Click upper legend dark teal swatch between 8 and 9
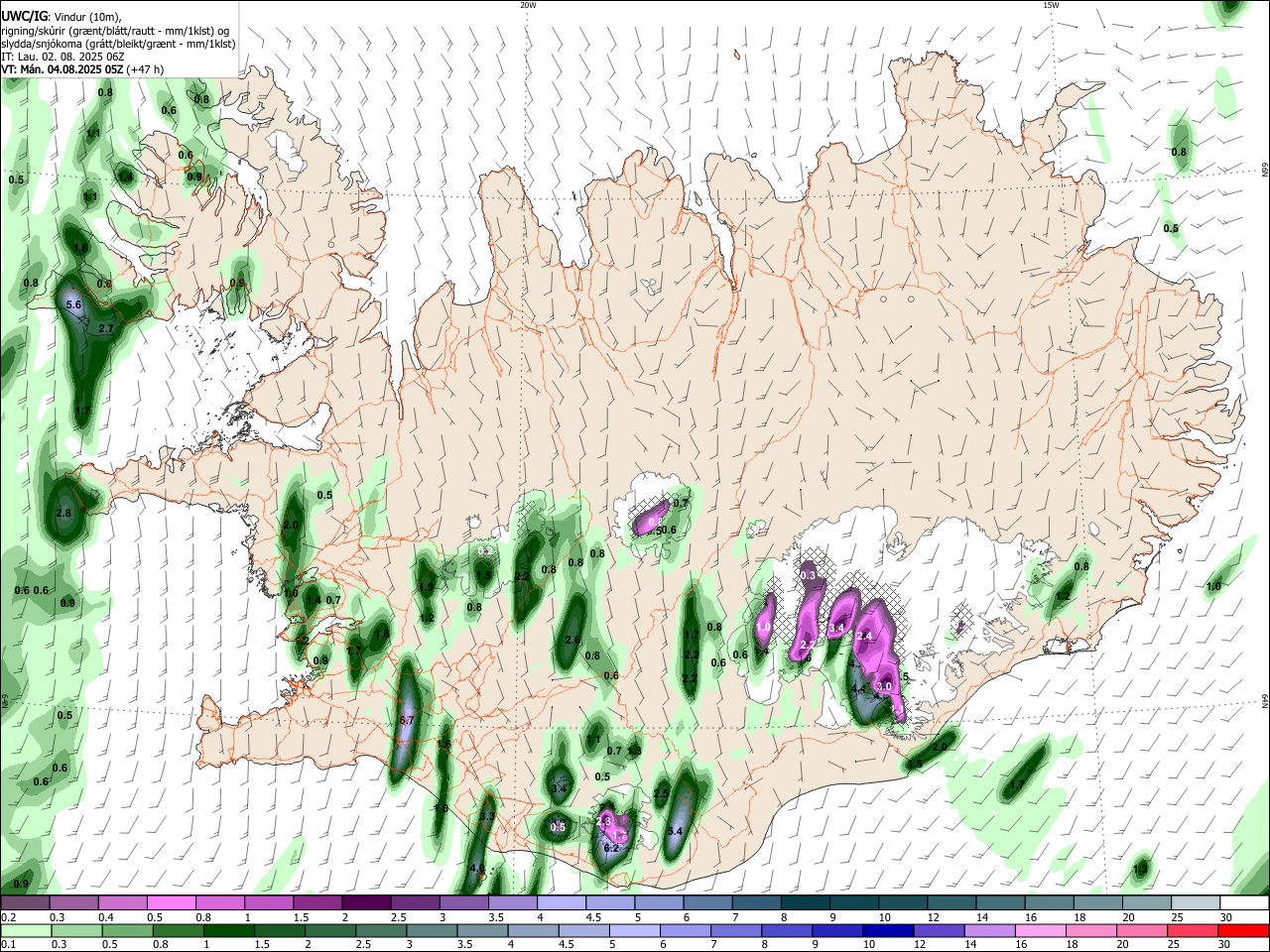The height and width of the screenshot is (952, 1270). (805, 903)
